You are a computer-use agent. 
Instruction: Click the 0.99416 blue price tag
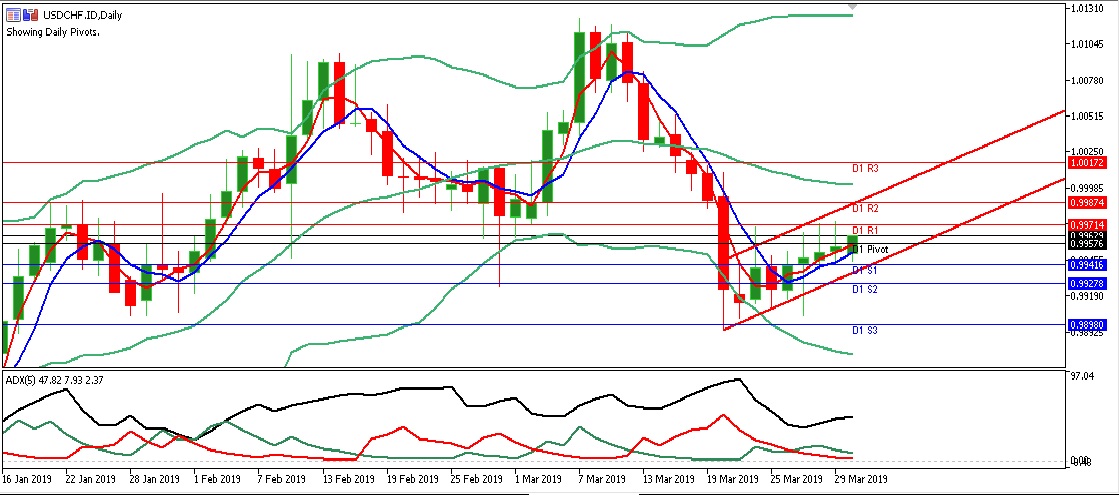pyautogui.click(x=1087, y=265)
